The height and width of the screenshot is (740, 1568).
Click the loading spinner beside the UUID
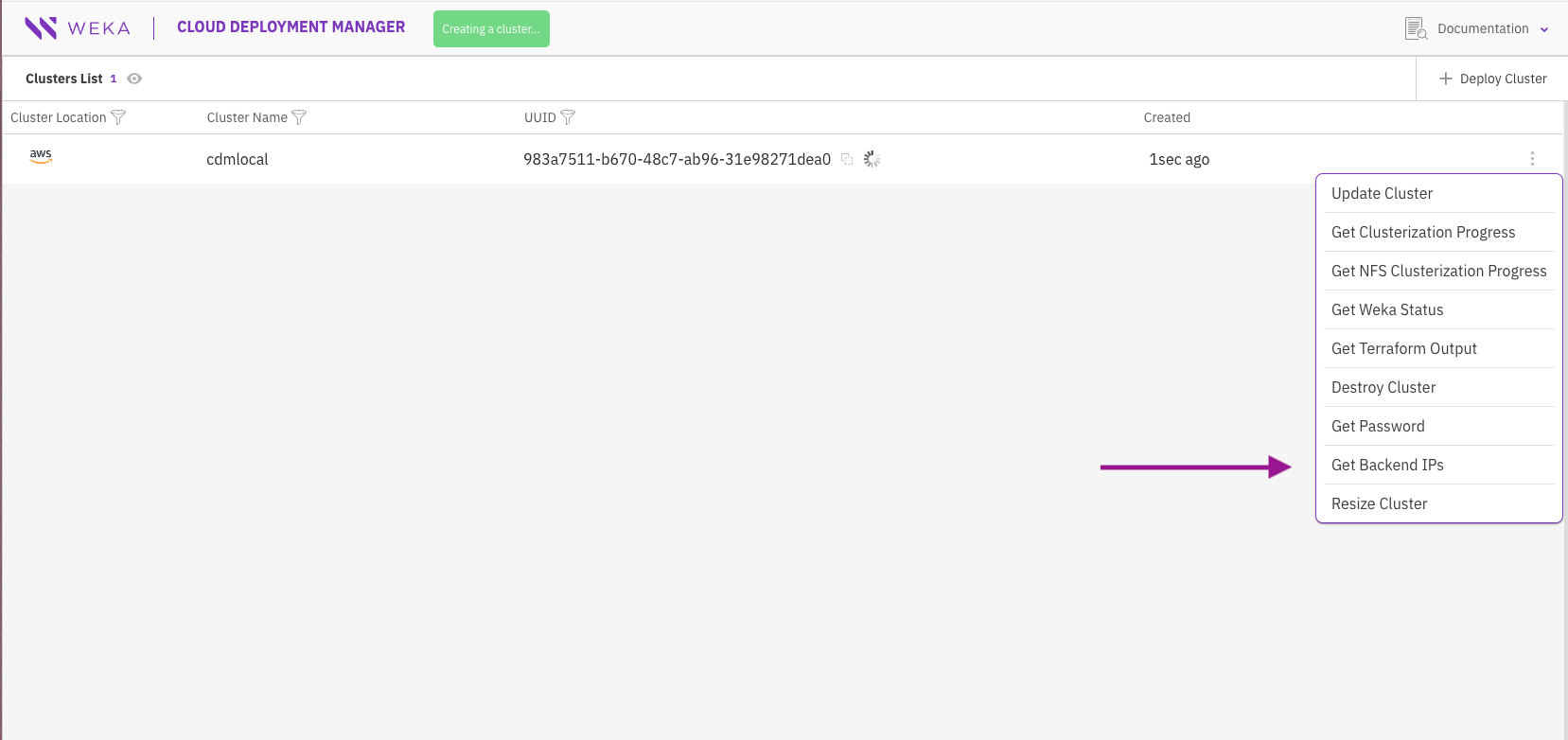pos(872,159)
